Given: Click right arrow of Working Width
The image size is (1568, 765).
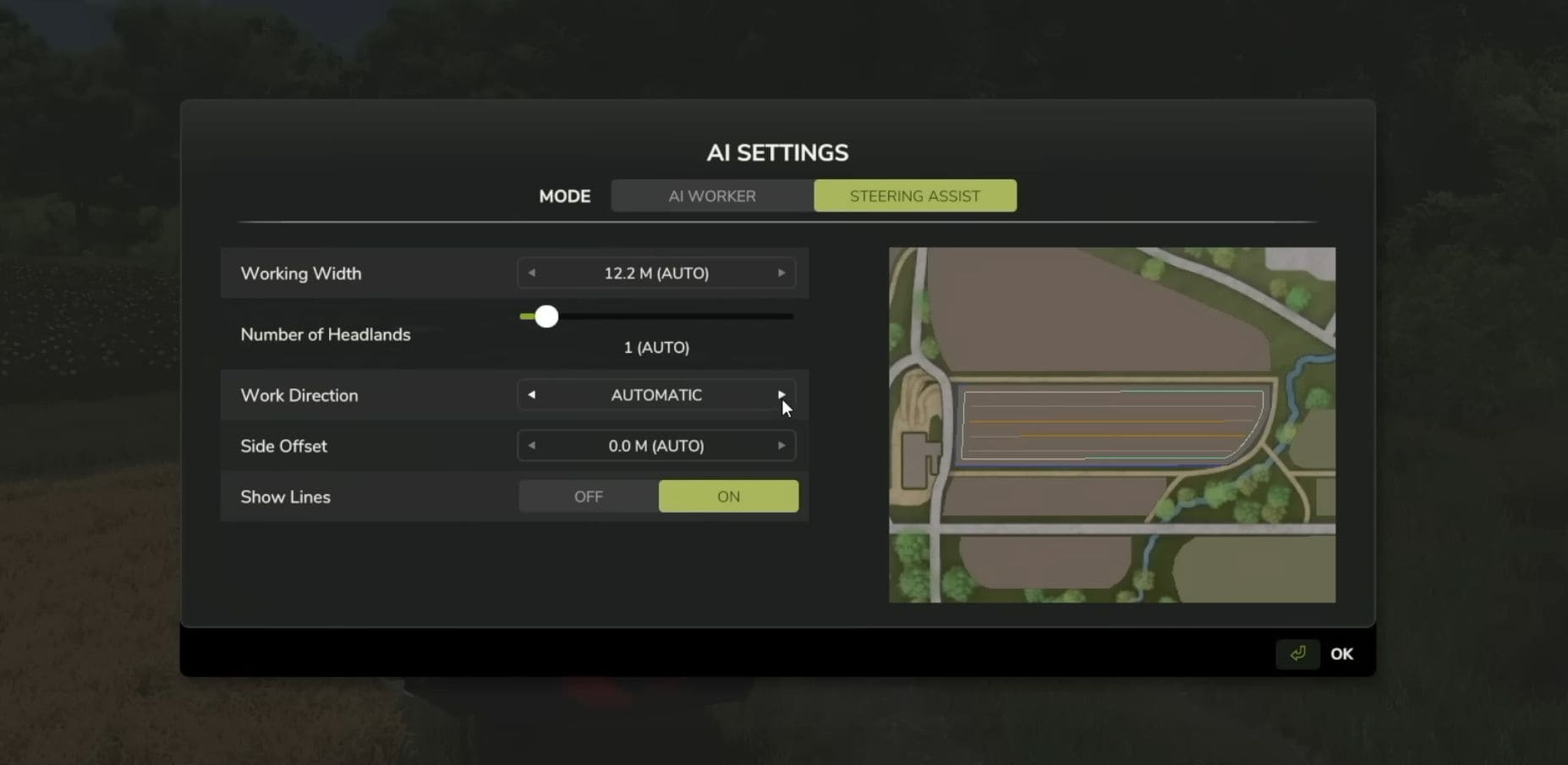Looking at the screenshot, I should tap(781, 273).
